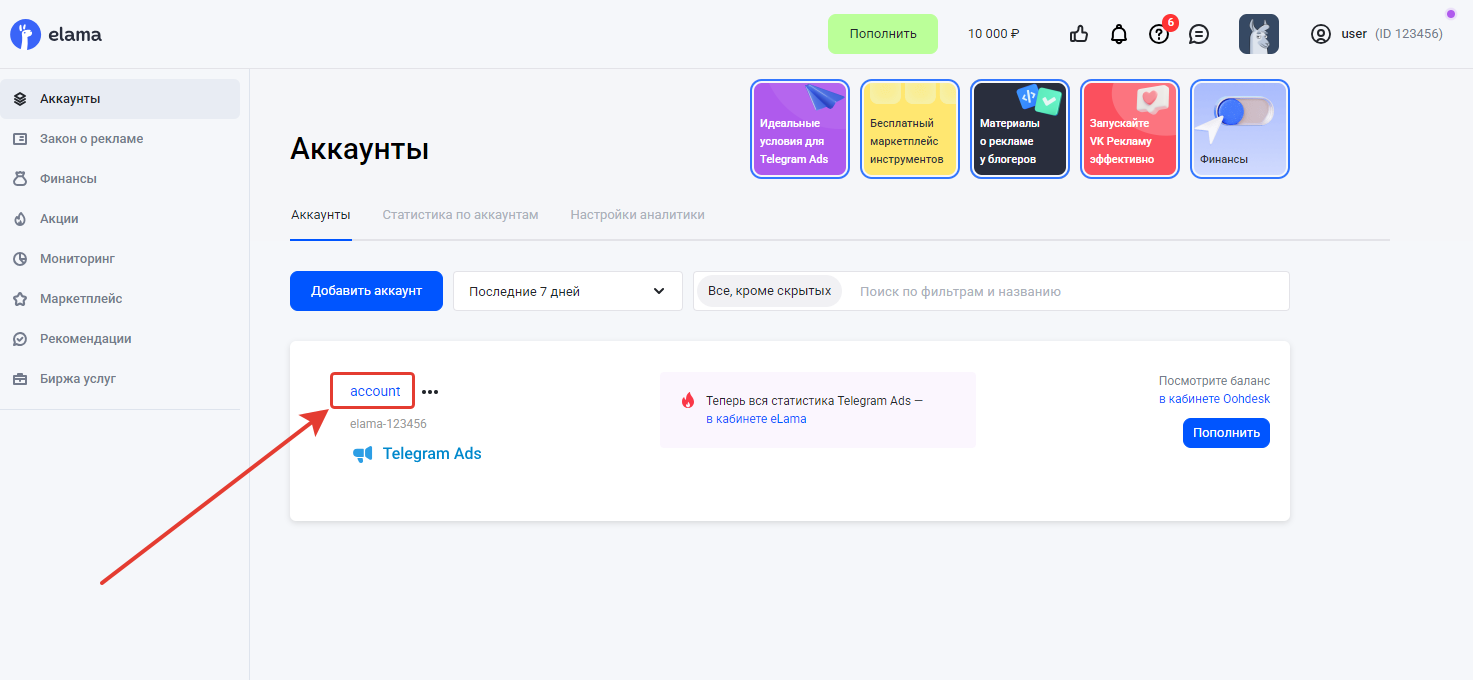Click the llama avatar picture

(1258, 34)
